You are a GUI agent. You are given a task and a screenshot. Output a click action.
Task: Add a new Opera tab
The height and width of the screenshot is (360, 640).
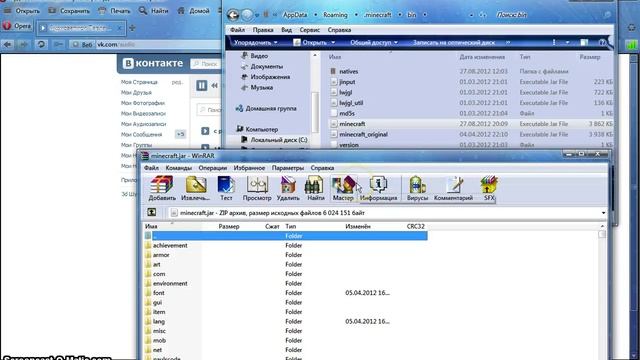[x=132, y=28]
